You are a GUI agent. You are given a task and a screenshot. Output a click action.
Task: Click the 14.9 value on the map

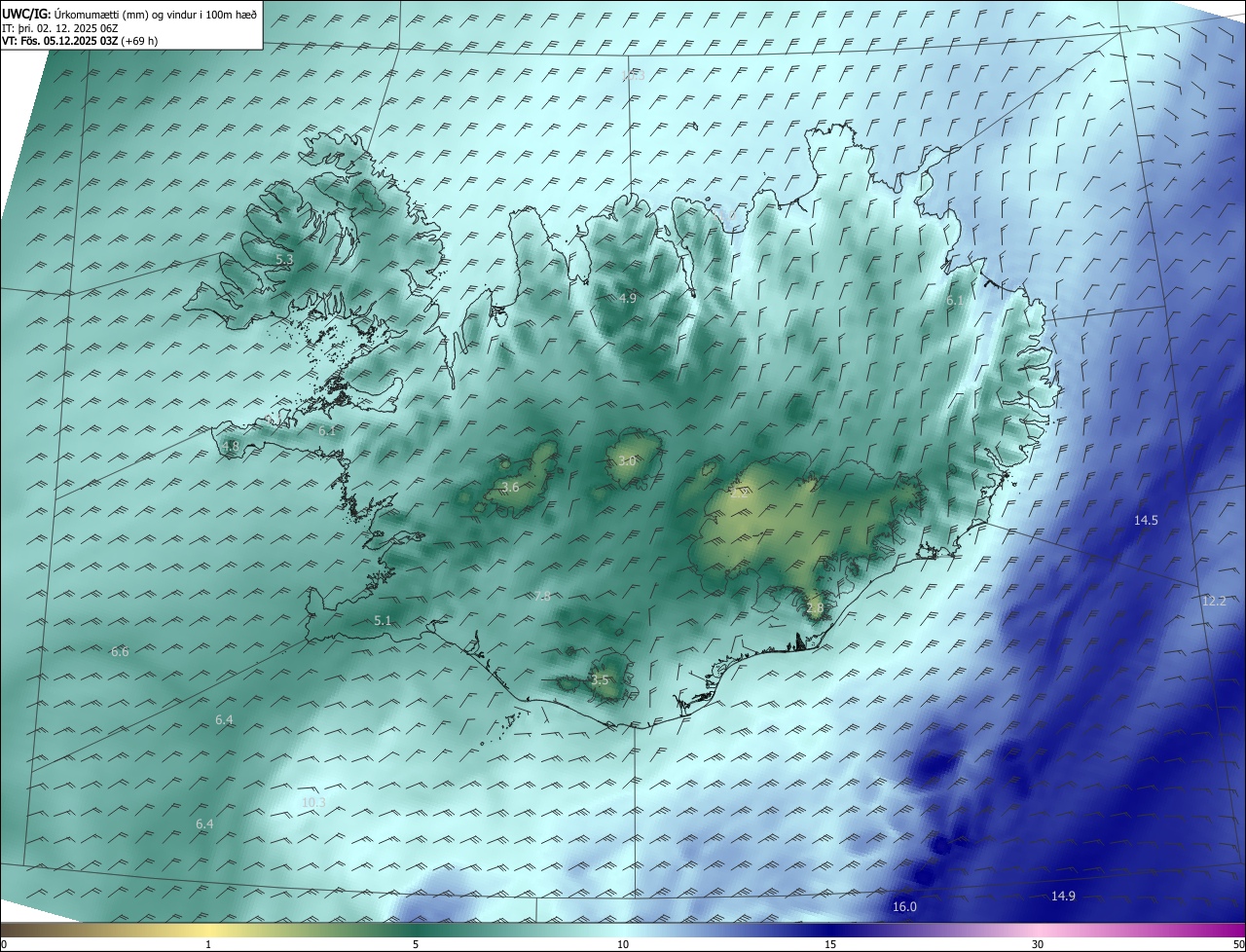(1063, 896)
